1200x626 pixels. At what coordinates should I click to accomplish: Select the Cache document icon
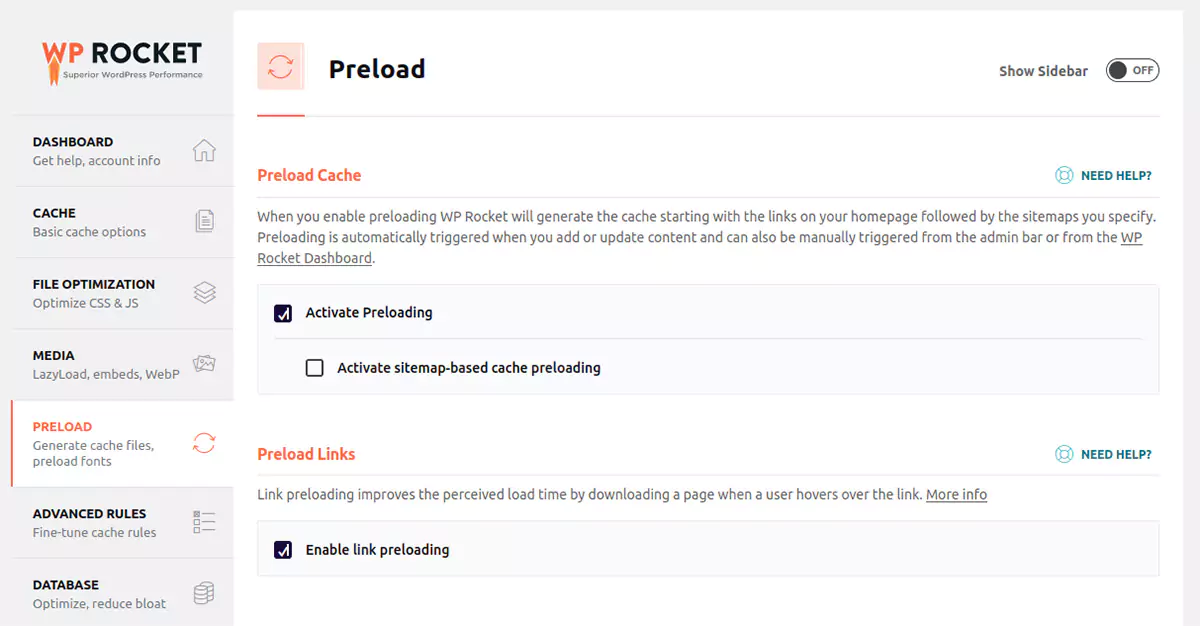coord(204,219)
